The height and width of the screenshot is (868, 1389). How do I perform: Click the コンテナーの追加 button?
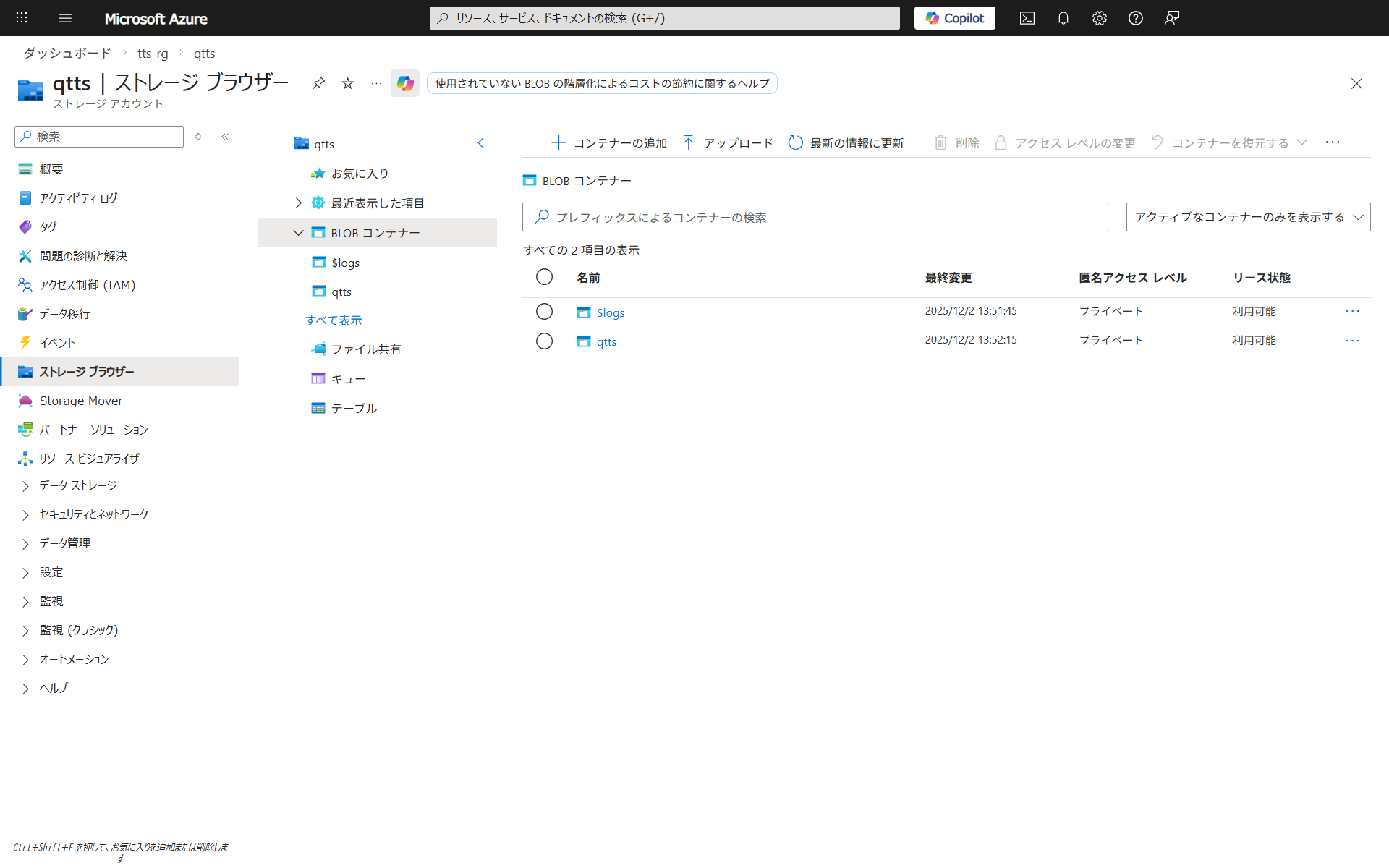coord(609,142)
